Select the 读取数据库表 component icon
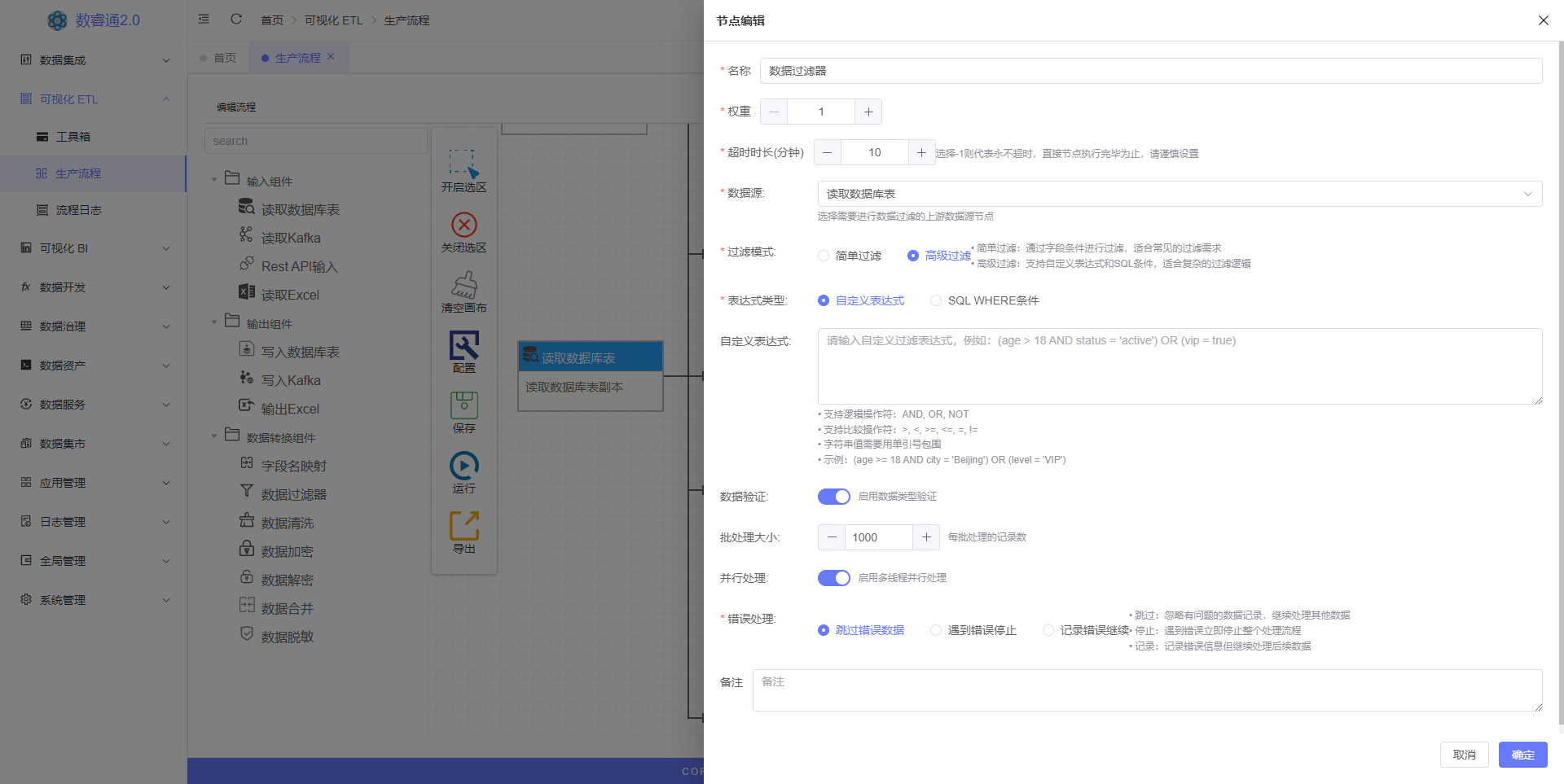 click(x=246, y=207)
